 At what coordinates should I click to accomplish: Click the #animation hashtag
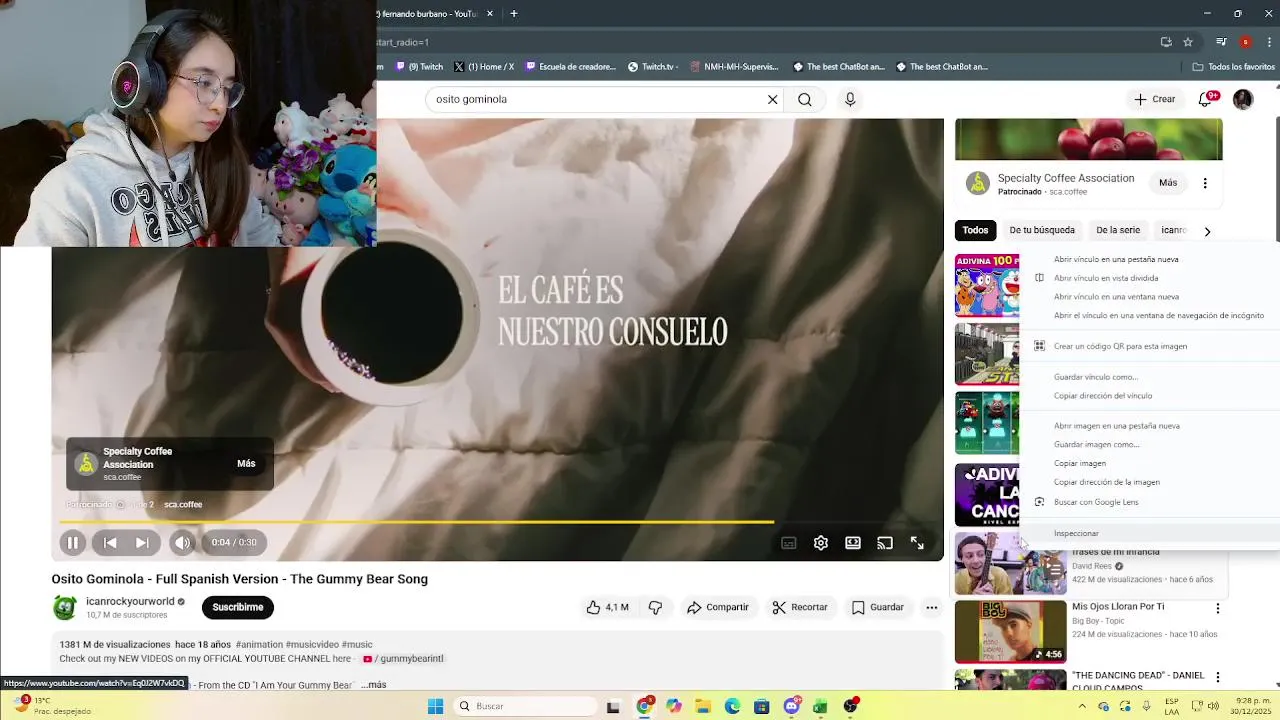259,645
